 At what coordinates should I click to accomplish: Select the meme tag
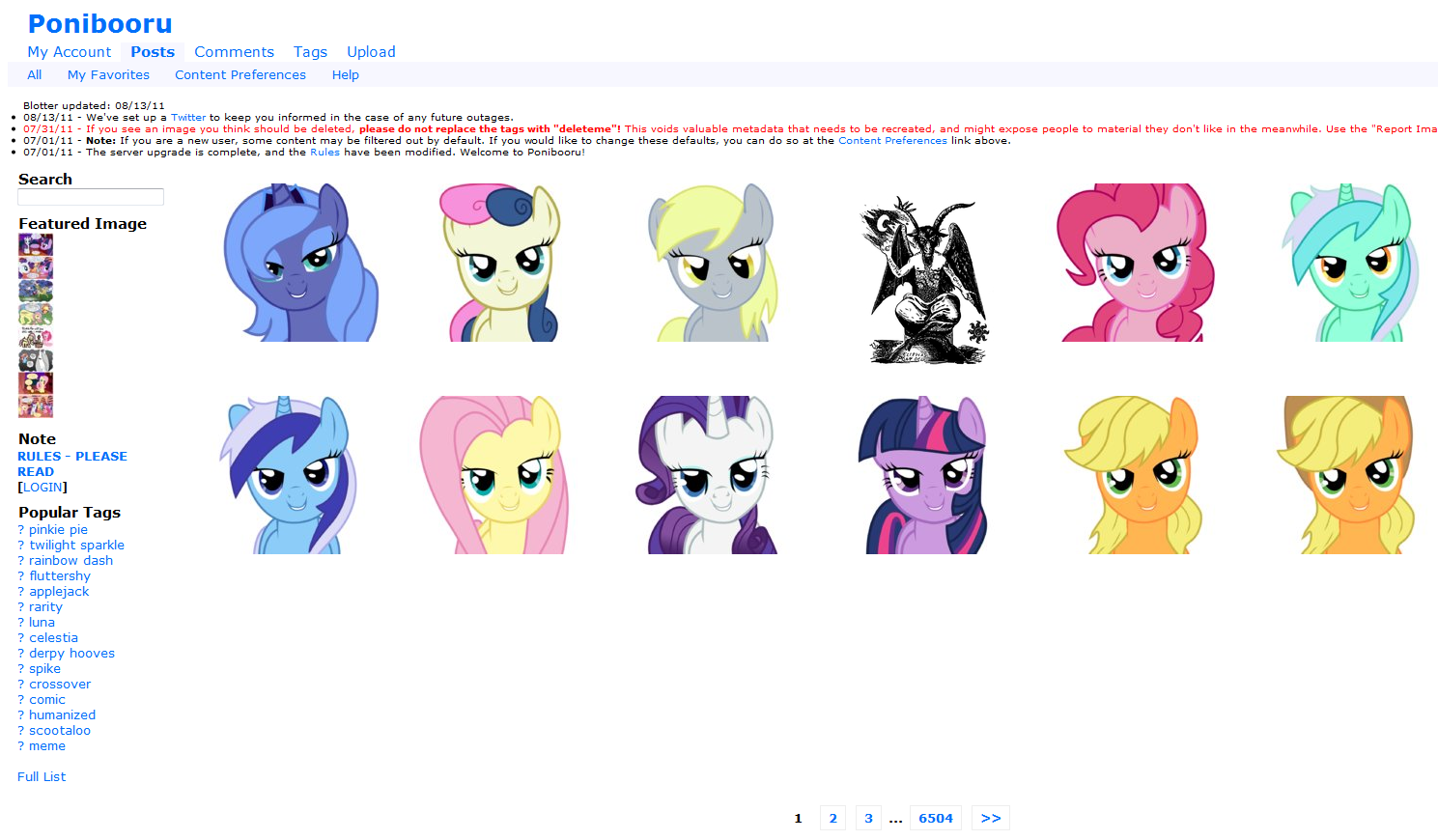(47, 746)
